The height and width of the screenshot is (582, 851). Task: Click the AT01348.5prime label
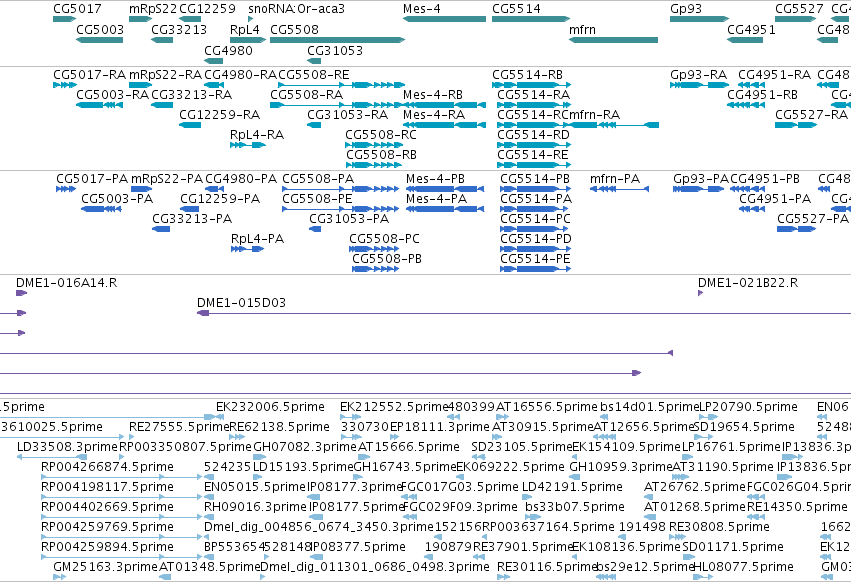point(210,567)
